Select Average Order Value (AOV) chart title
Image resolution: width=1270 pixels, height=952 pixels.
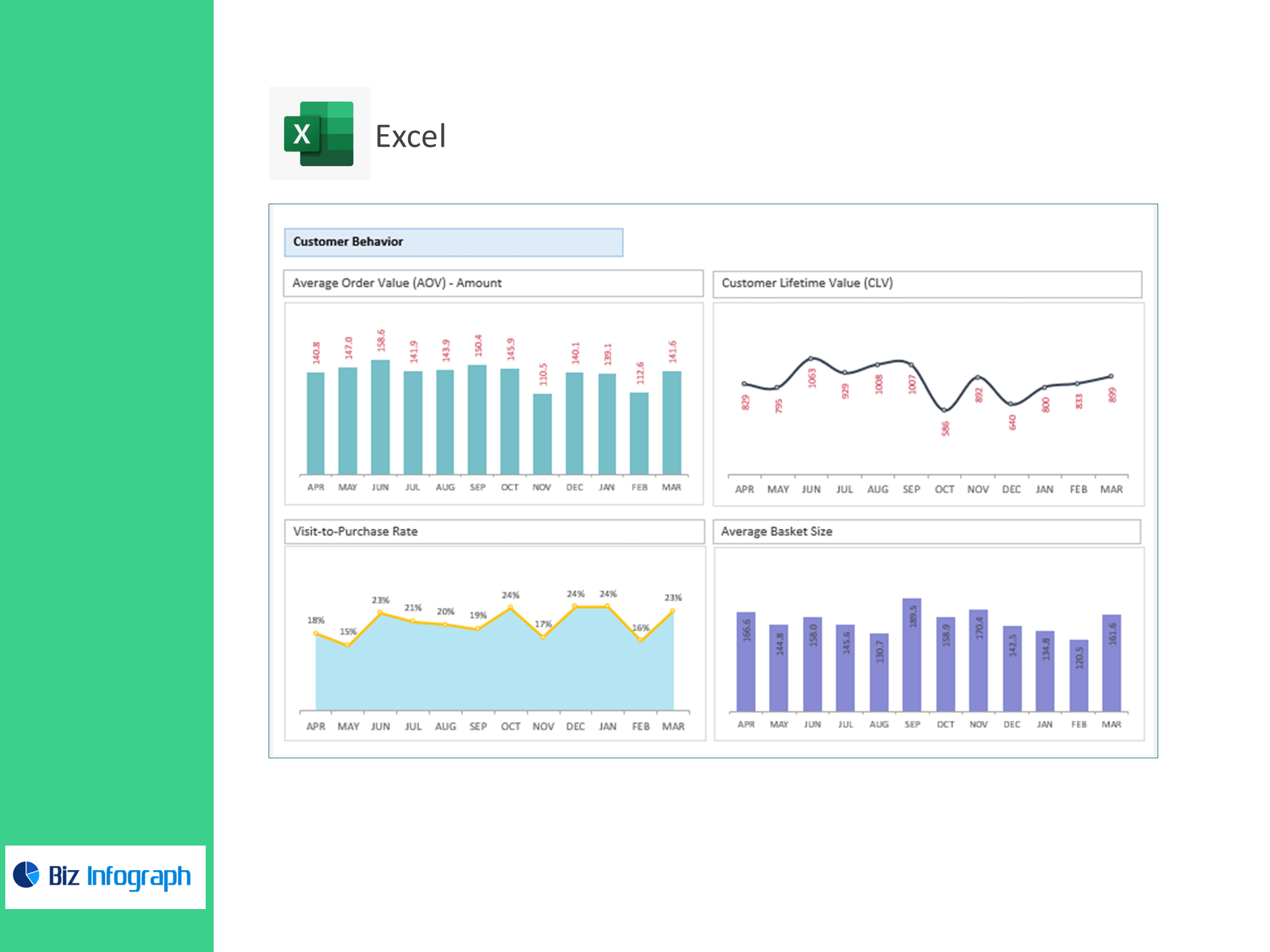pos(493,283)
